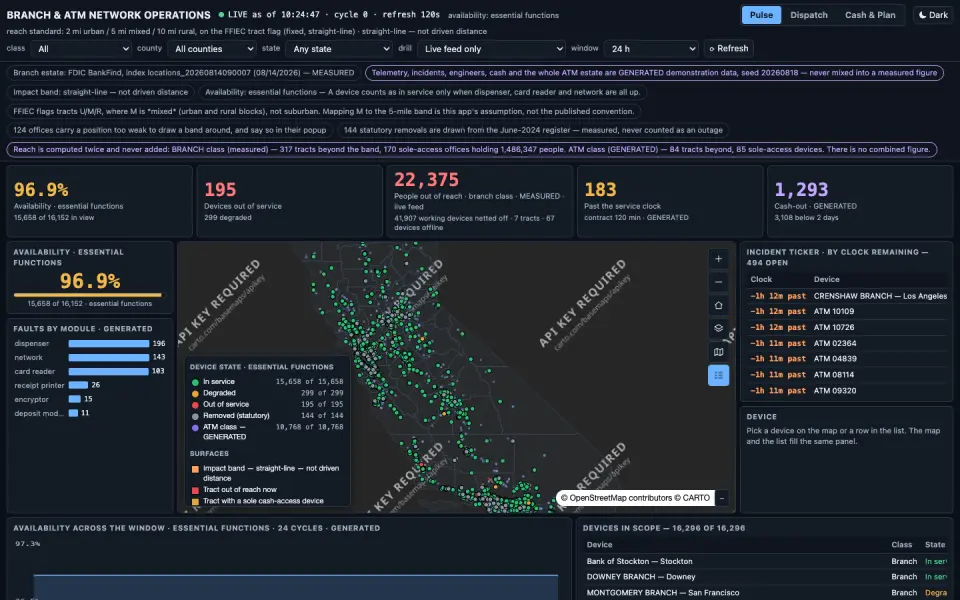Click the MONTGOMERY BRANCH device row

[767, 593]
